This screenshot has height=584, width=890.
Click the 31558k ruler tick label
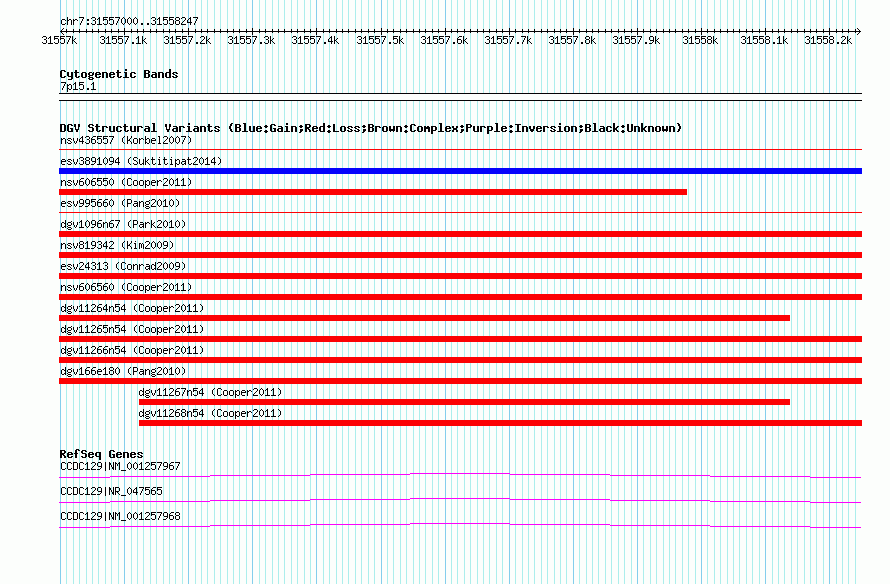tap(700, 40)
